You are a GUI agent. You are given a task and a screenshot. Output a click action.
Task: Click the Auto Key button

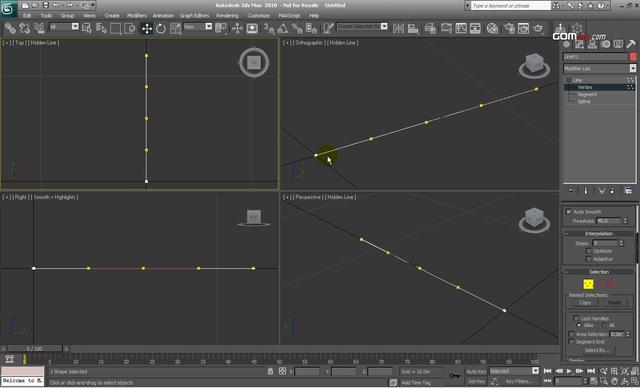point(476,372)
